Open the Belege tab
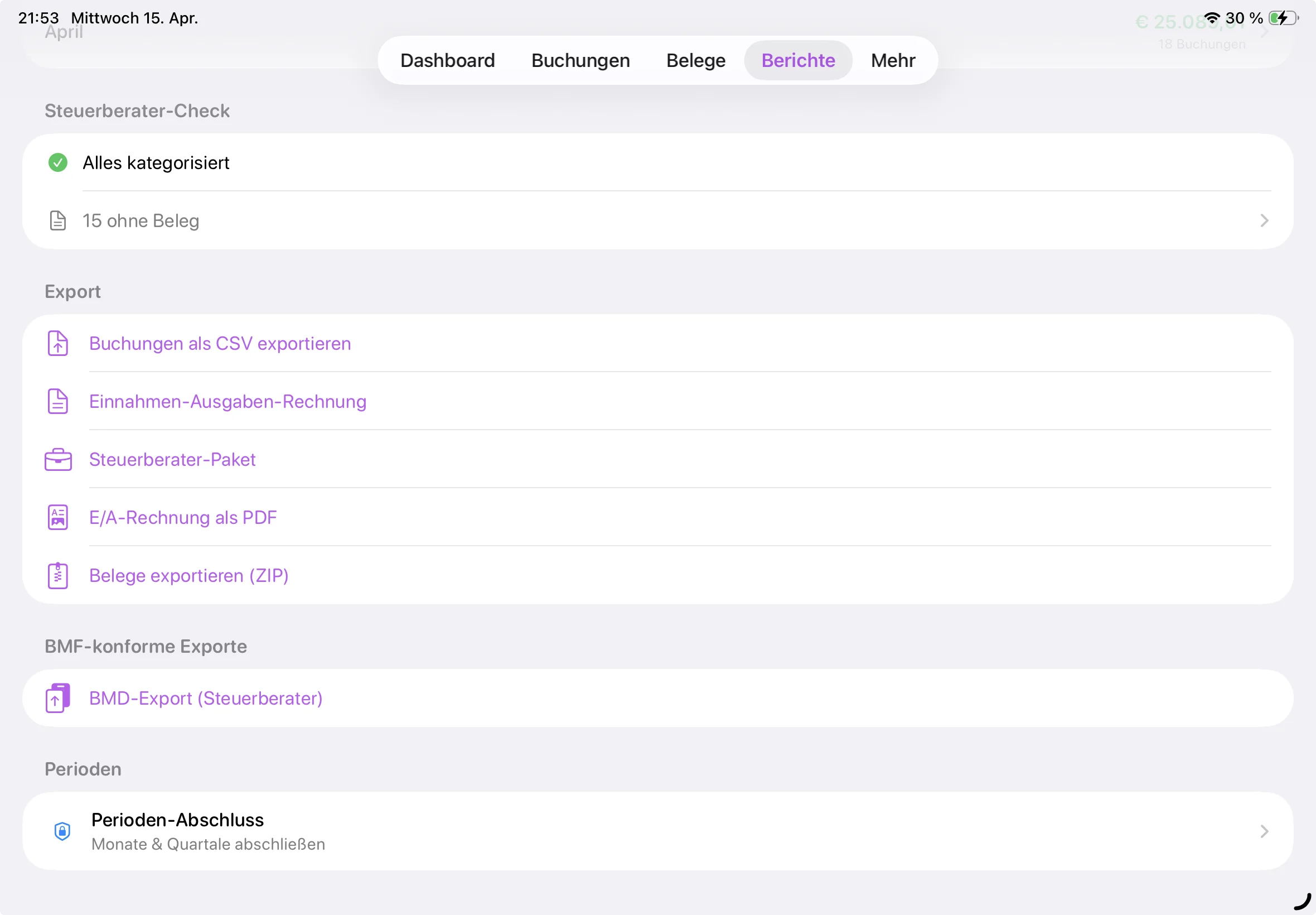 695,60
